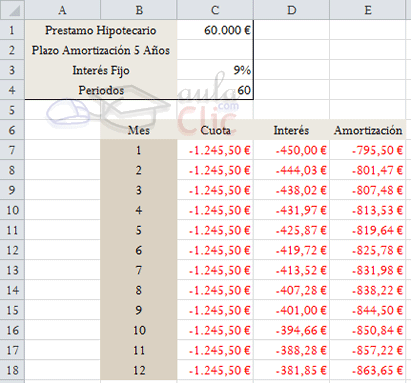Click amortization cell '-807,48 €'
411x383 pixels.
(368, 190)
